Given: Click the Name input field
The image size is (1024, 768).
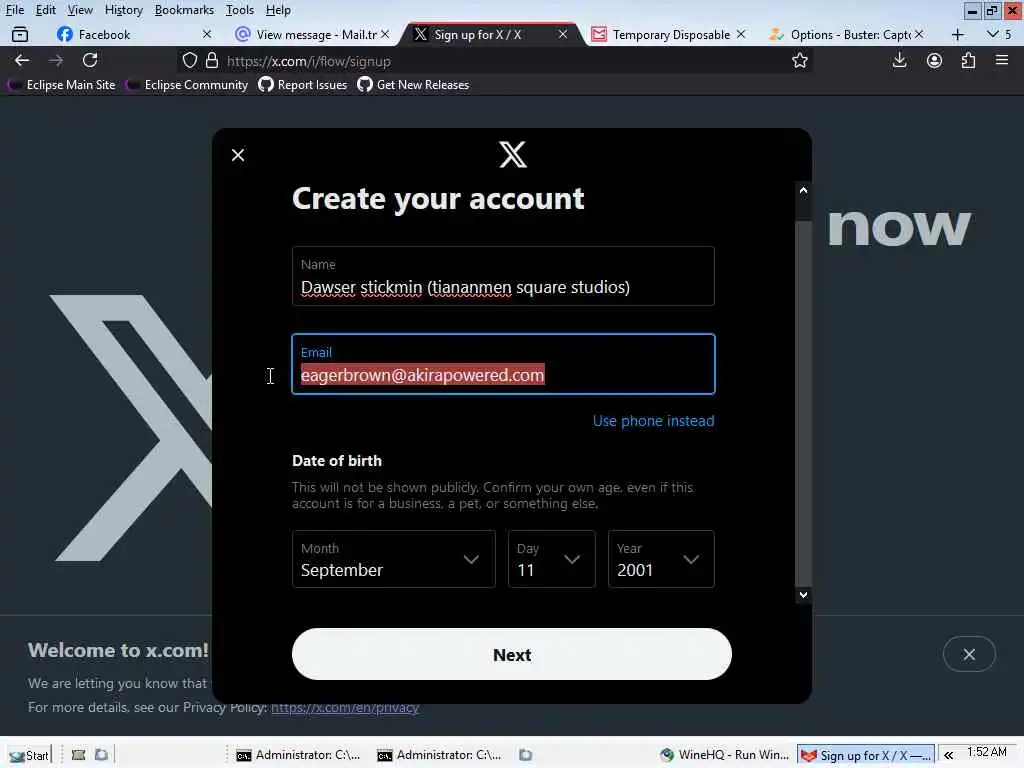Looking at the screenshot, I should pyautogui.click(x=503, y=276).
